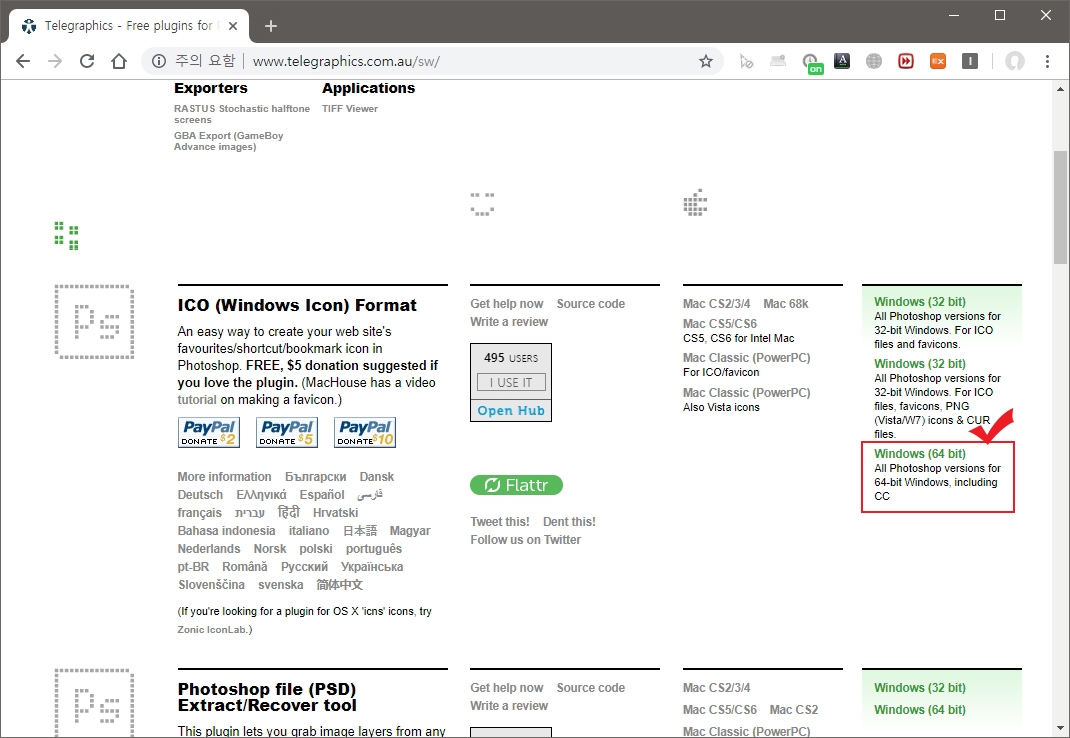This screenshot has height=738, width=1070.
Task: Download ICO Mac CS2/3/4 version
Action: tap(717, 304)
